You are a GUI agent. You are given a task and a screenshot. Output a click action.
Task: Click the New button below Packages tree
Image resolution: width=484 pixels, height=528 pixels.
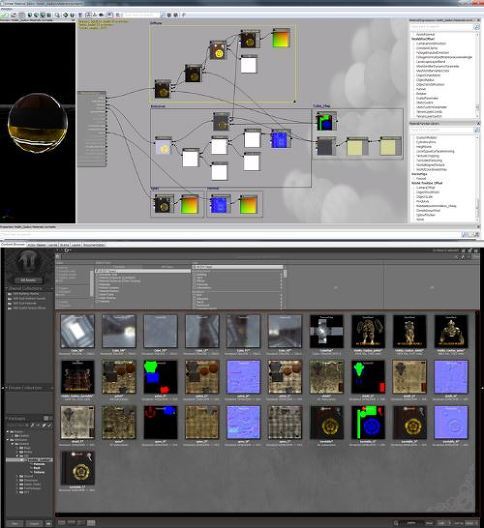pos(15,524)
